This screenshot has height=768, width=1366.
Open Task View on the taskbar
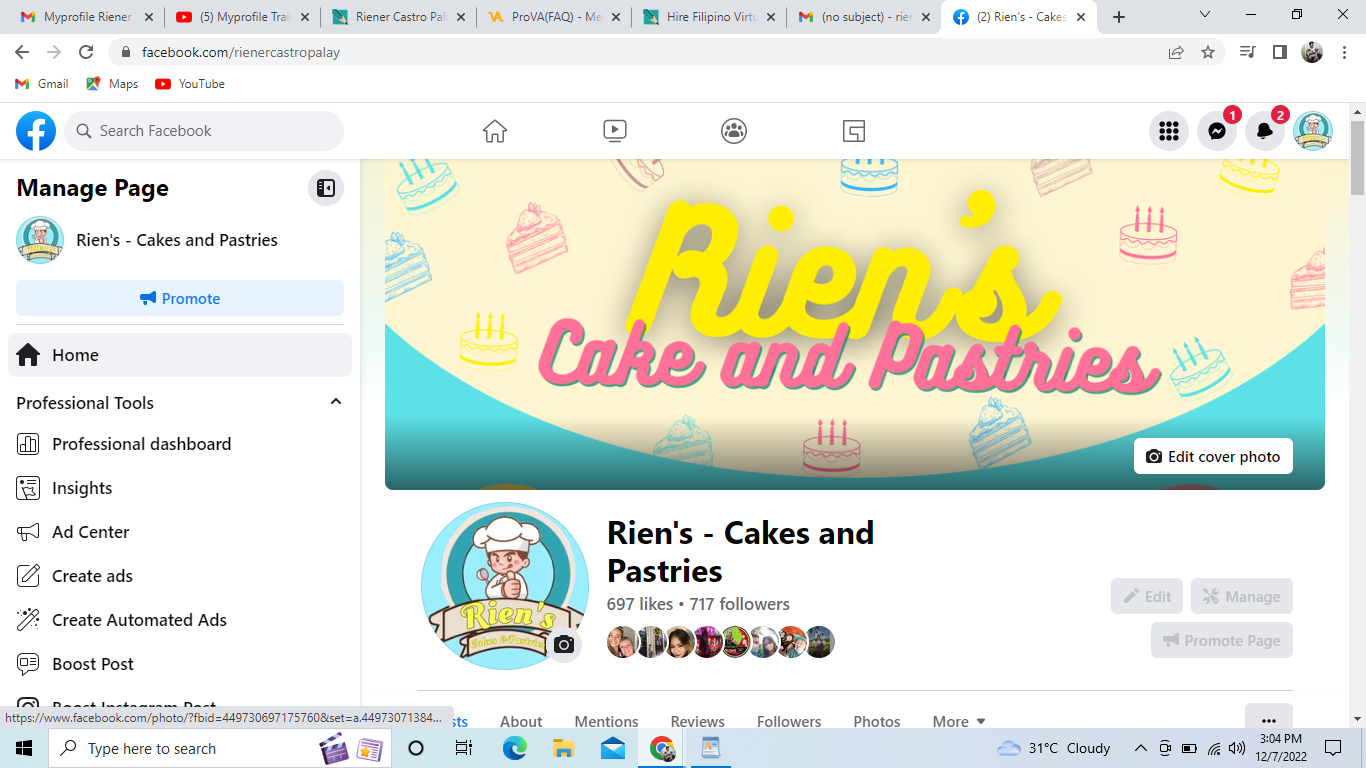(464, 748)
